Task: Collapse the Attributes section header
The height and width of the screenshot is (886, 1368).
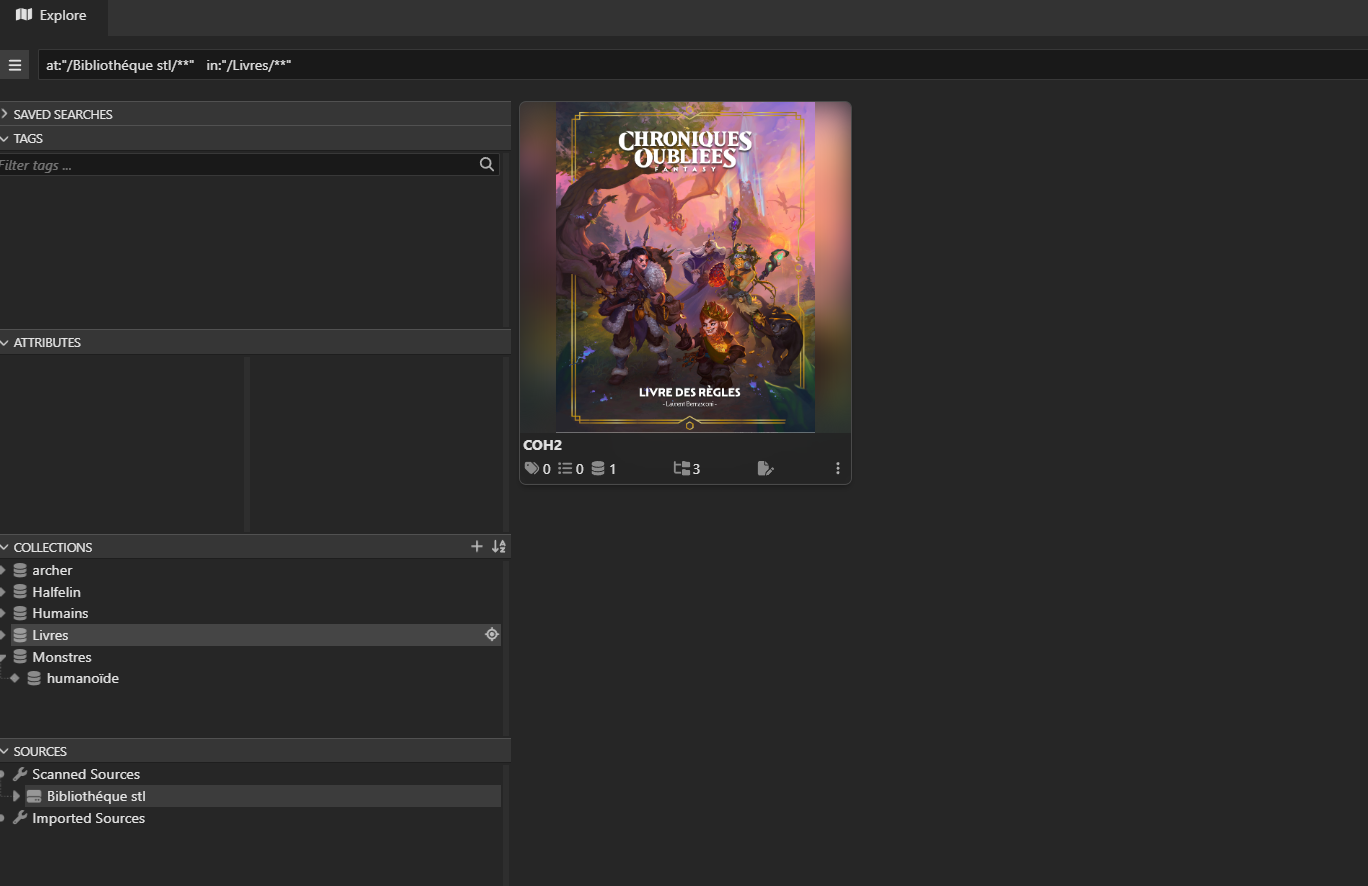Action: click(x=46, y=342)
